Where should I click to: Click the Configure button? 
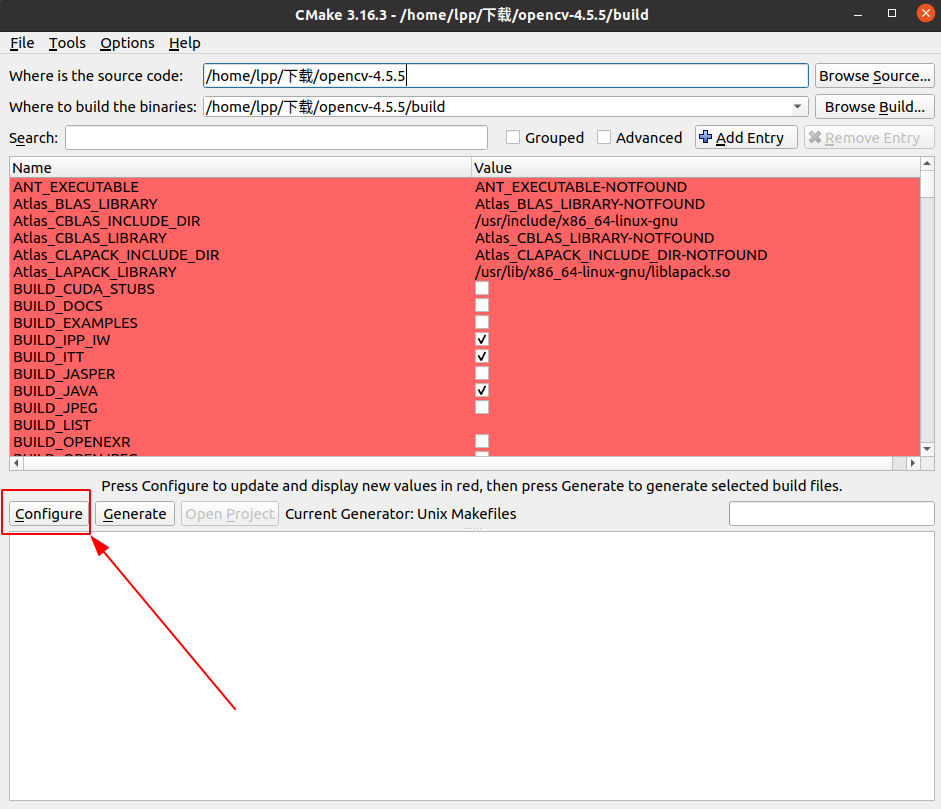click(x=49, y=514)
